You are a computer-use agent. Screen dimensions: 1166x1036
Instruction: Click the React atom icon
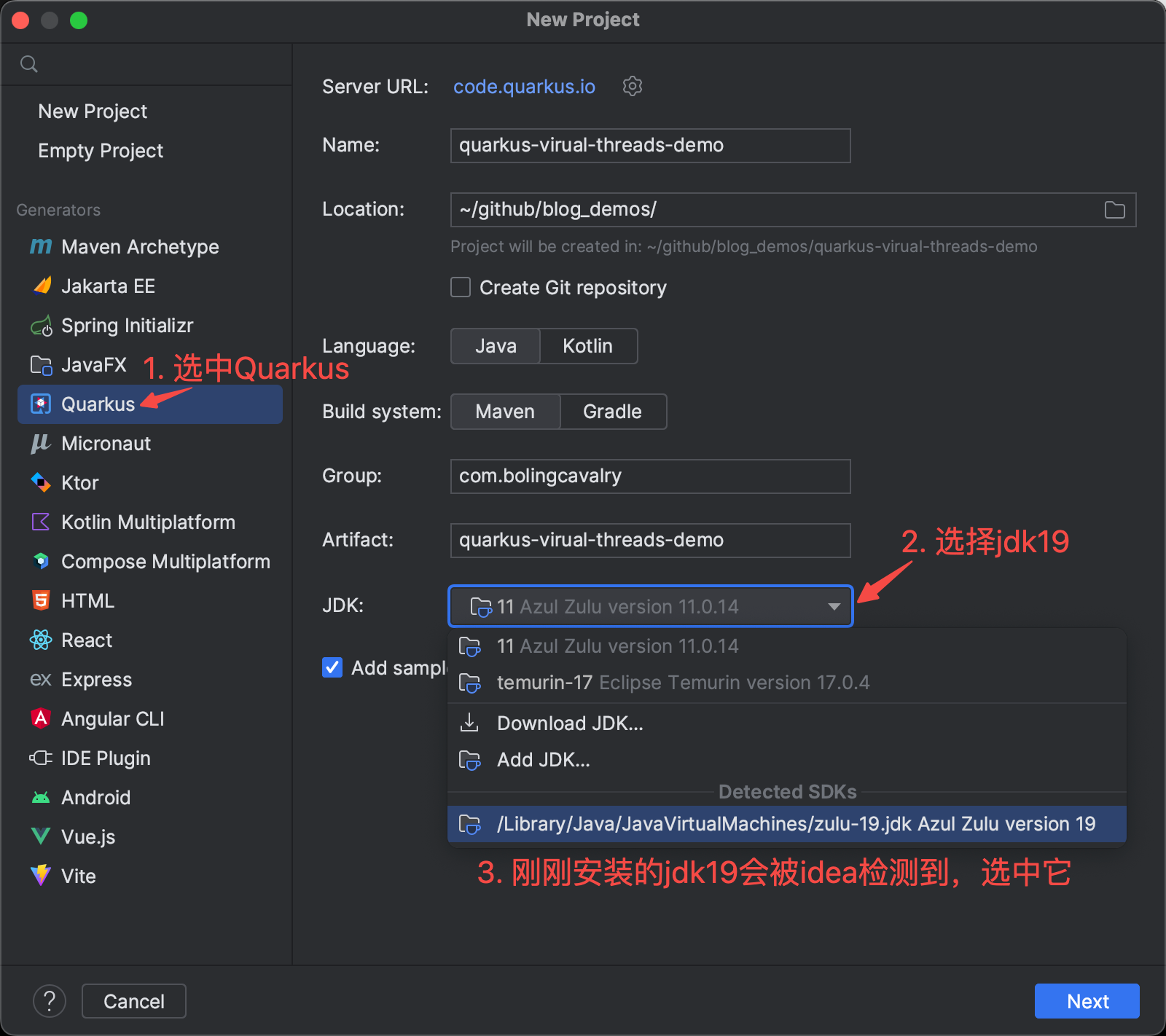41,640
